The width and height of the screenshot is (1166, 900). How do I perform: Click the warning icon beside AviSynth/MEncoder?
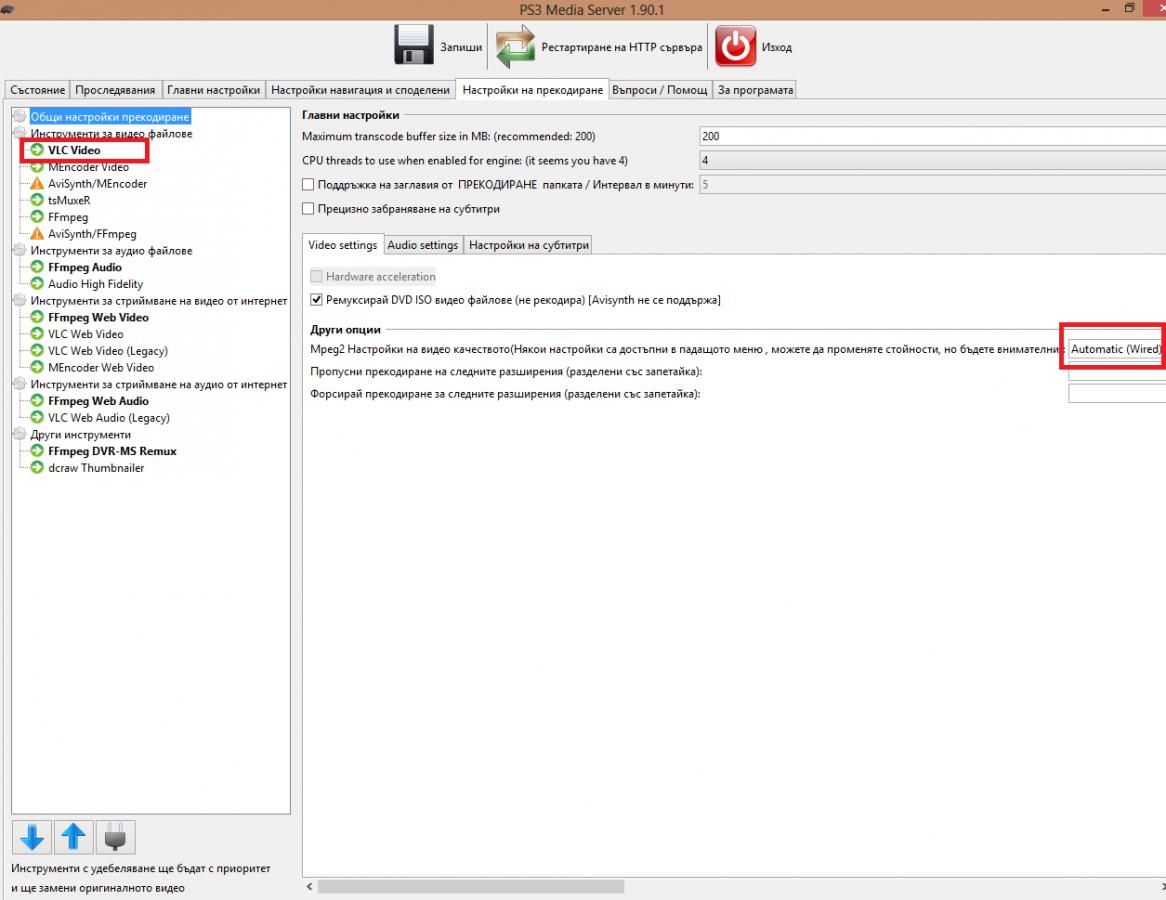click(x=37, y=183)
